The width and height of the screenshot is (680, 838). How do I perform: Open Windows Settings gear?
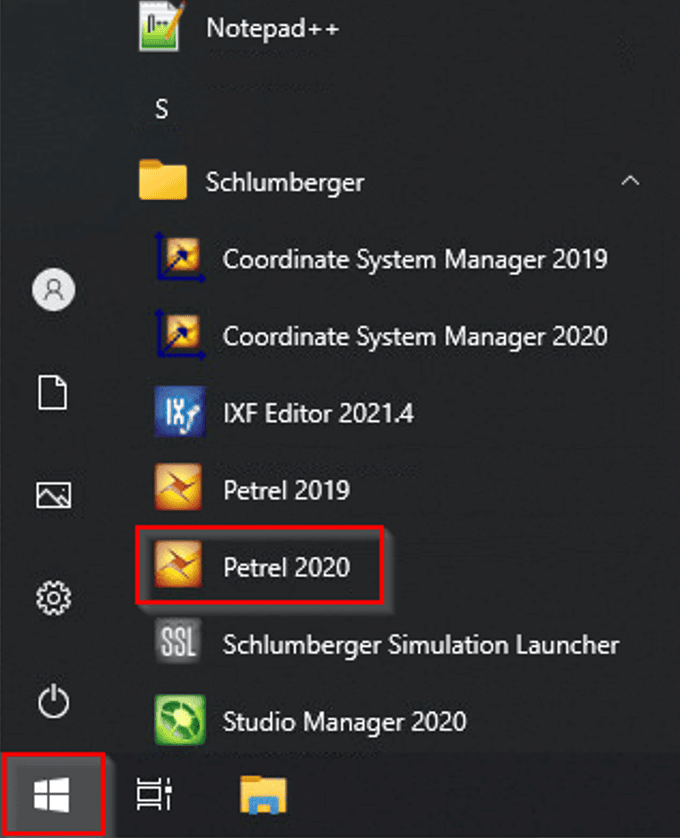pos(53,598)
